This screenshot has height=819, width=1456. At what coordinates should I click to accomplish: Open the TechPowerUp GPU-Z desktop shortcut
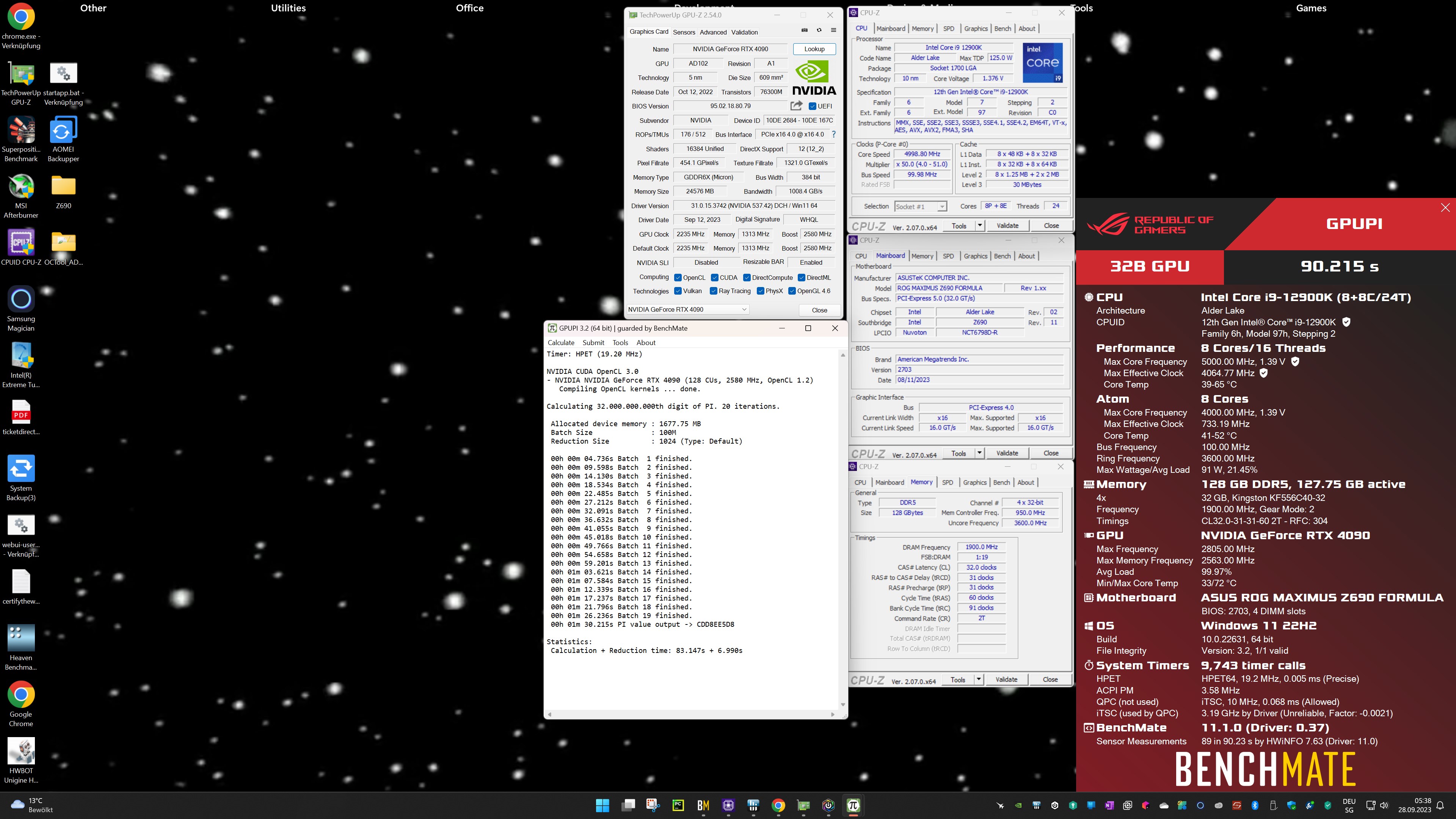[x=21, y=84]
